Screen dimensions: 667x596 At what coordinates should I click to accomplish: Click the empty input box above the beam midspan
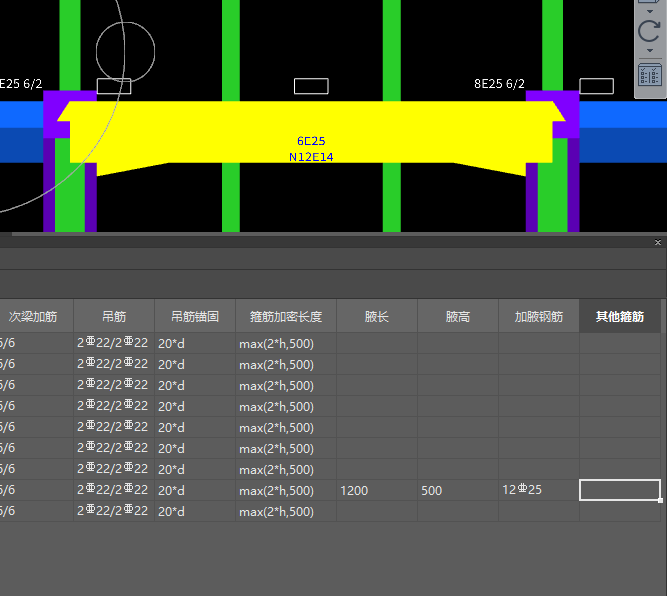[311, 86]
